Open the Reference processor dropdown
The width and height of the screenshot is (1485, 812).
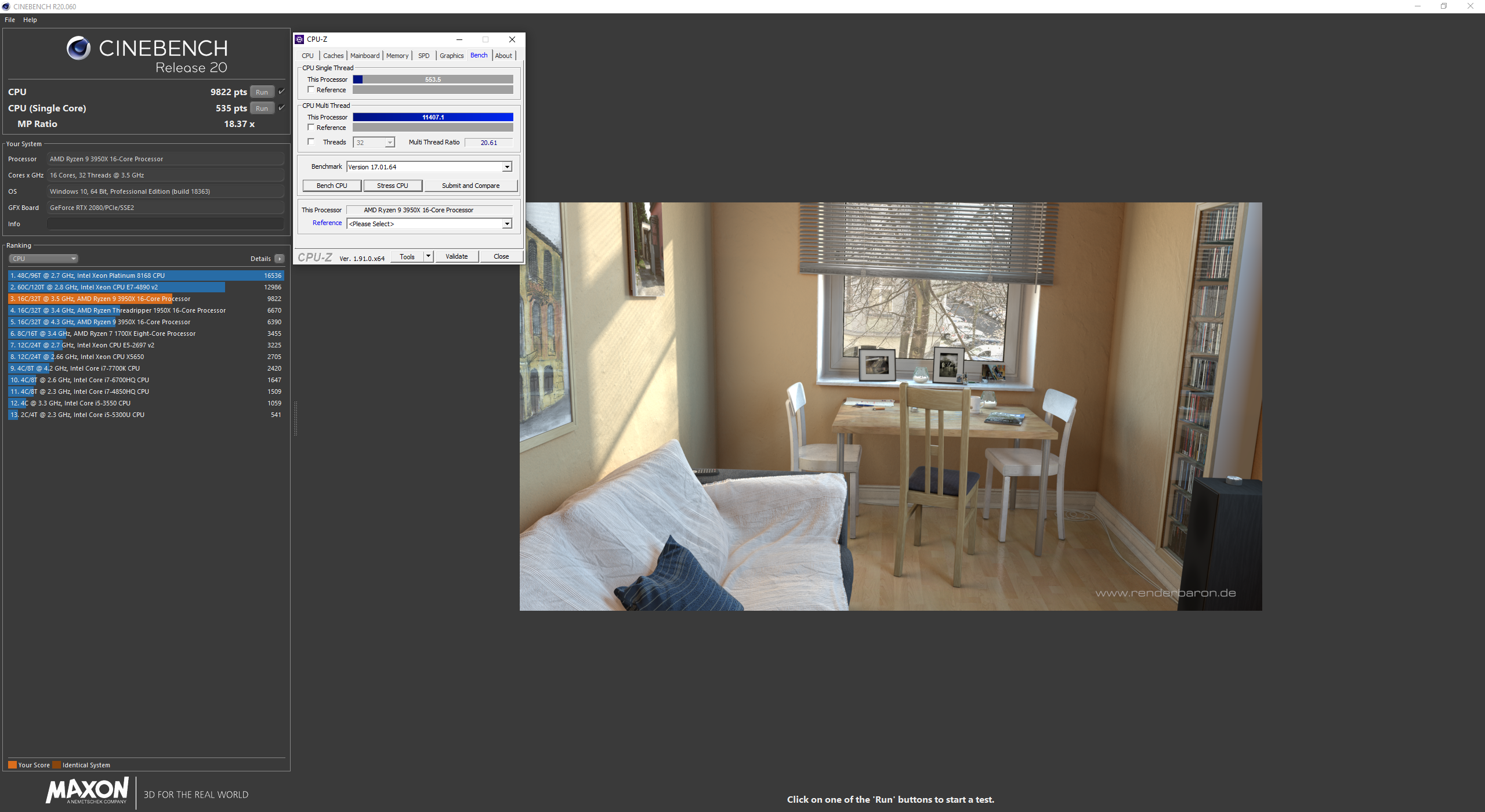(x=429, y=224)
